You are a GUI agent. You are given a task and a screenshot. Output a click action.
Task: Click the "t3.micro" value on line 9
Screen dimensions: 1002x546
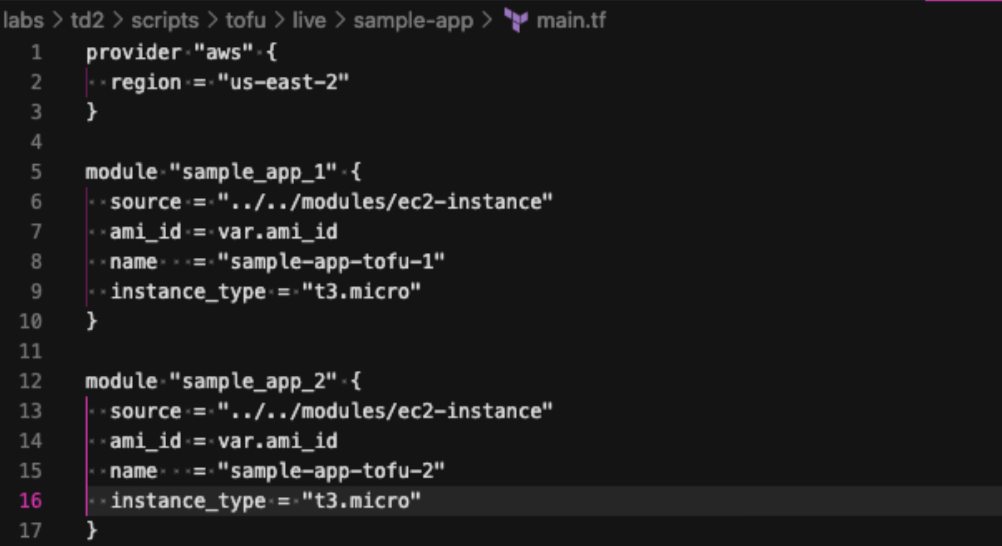[361, 291]
